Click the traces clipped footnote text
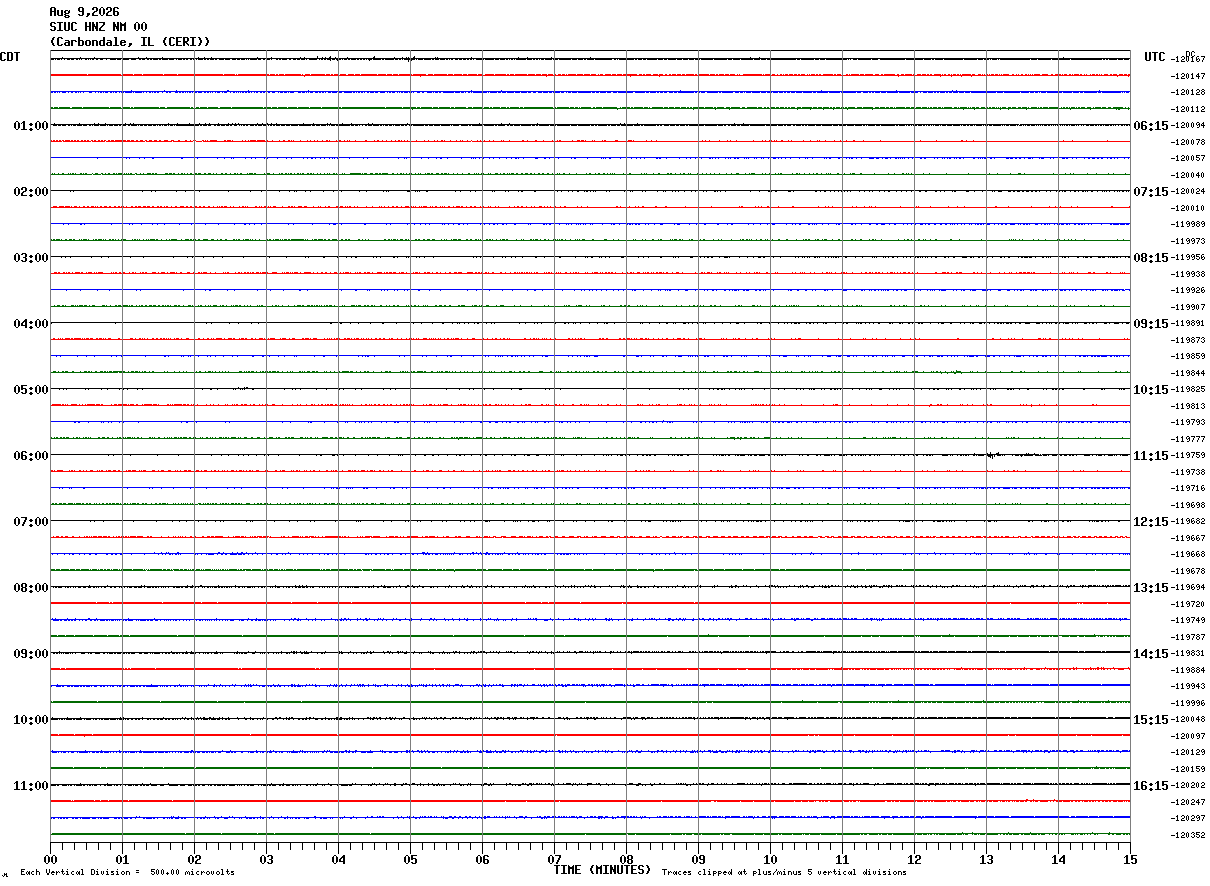The height and width of the screenshot is (886, 1210). [x=784, y=873]
